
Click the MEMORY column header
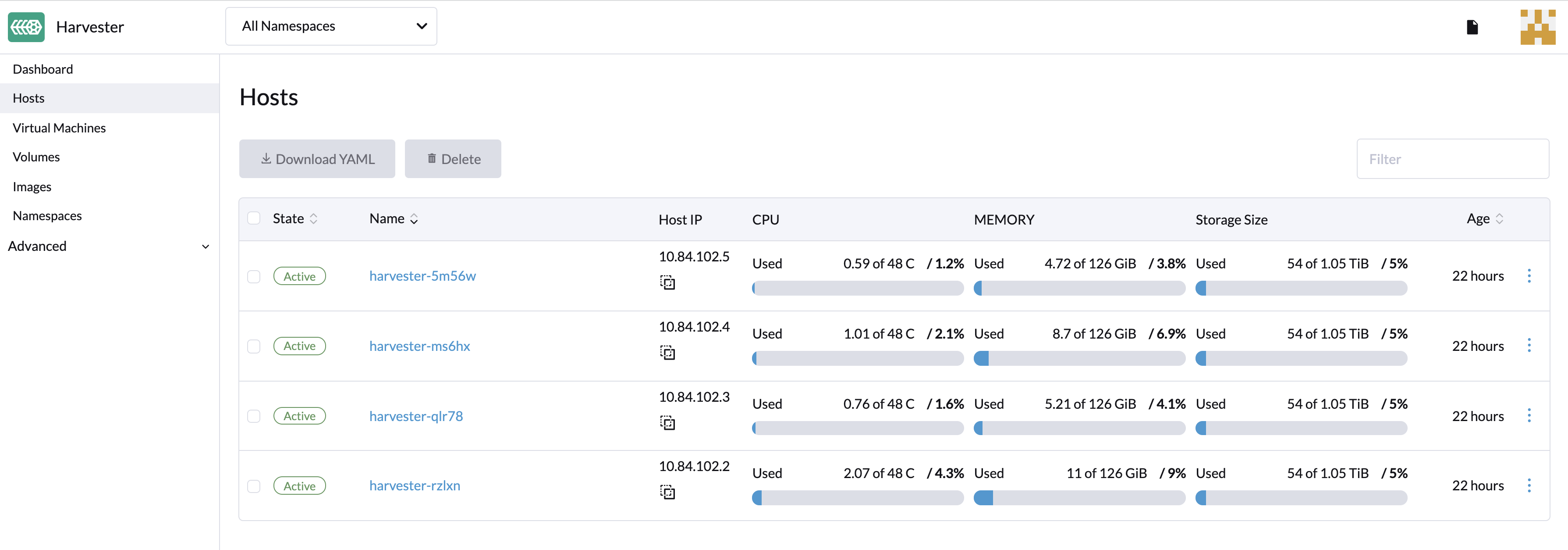[x=1004, y=219]
